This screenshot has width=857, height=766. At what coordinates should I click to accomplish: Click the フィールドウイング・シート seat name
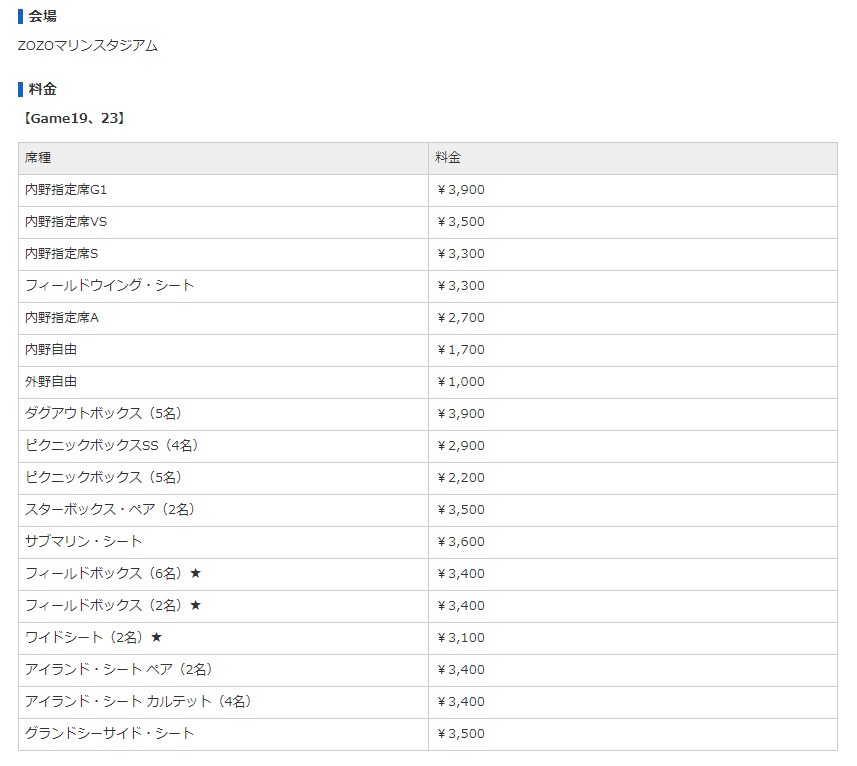tap(109, 286)
